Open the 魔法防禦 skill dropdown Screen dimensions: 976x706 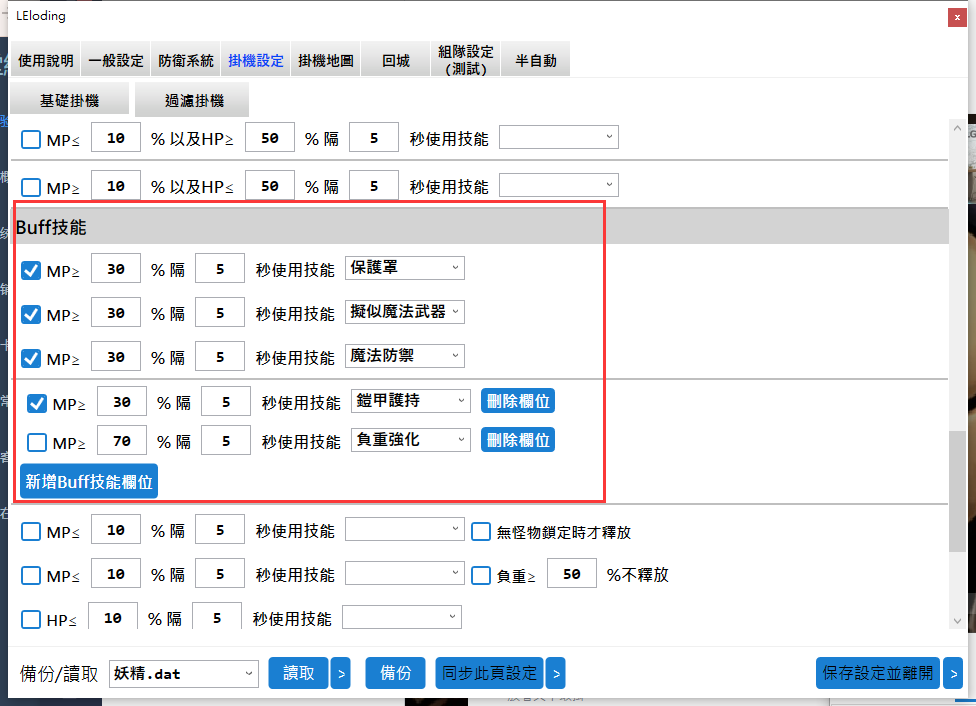coord(405,355)
